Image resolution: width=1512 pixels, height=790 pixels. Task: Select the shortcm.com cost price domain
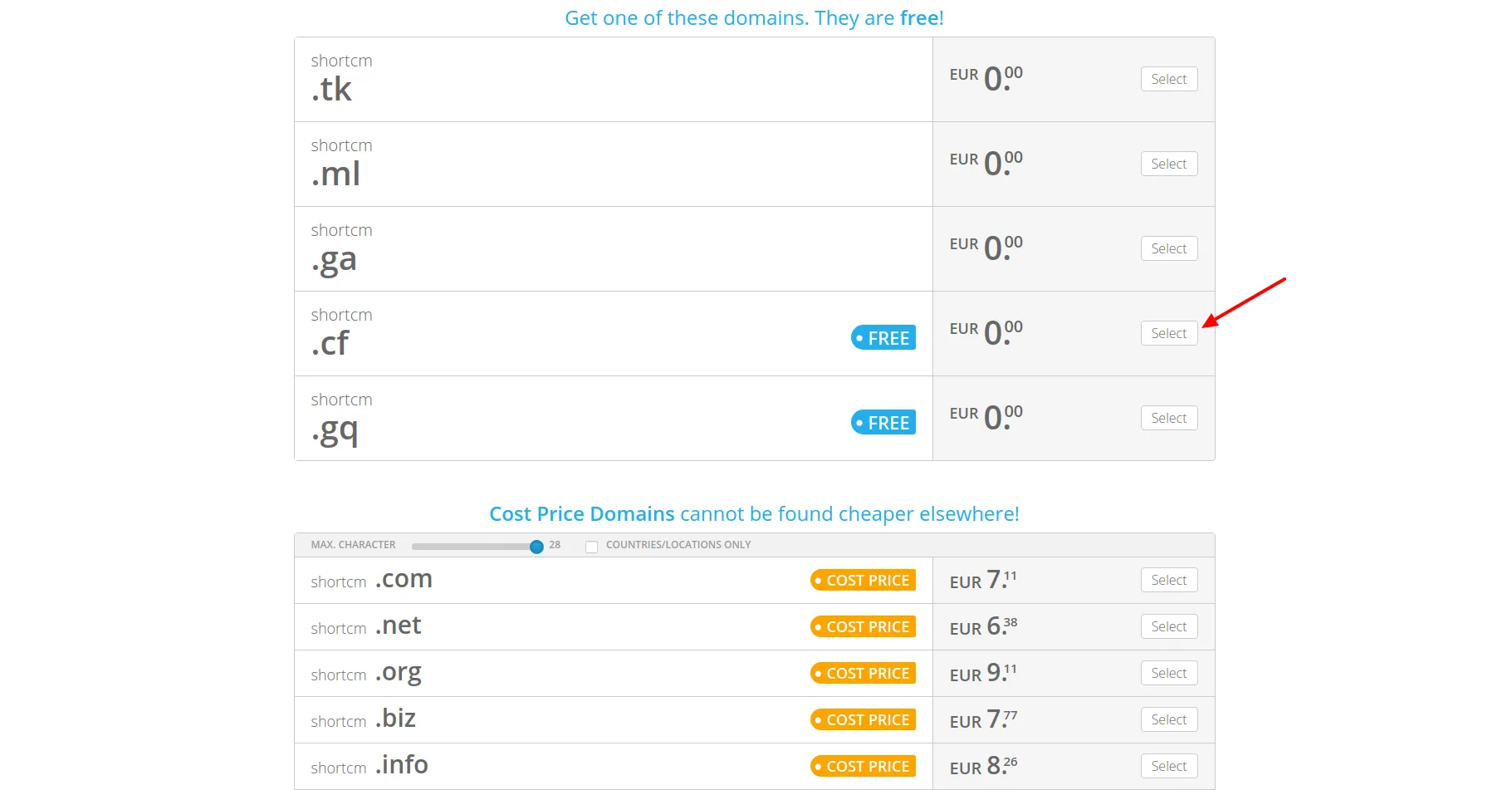pos(1168,580)
